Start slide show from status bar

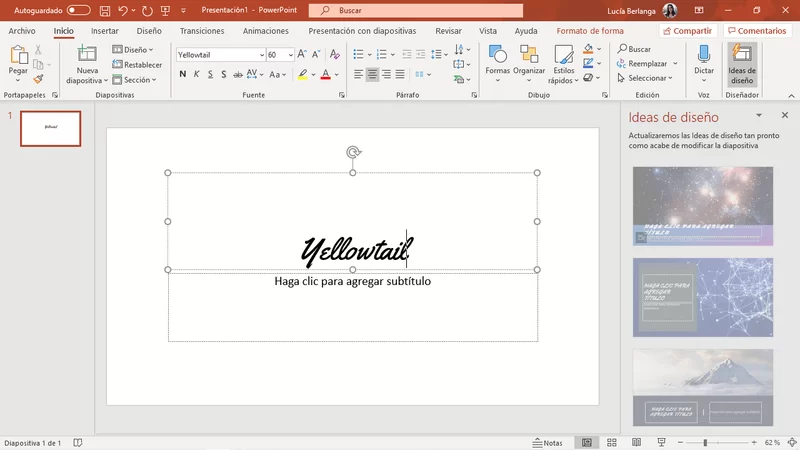(661, 442)
